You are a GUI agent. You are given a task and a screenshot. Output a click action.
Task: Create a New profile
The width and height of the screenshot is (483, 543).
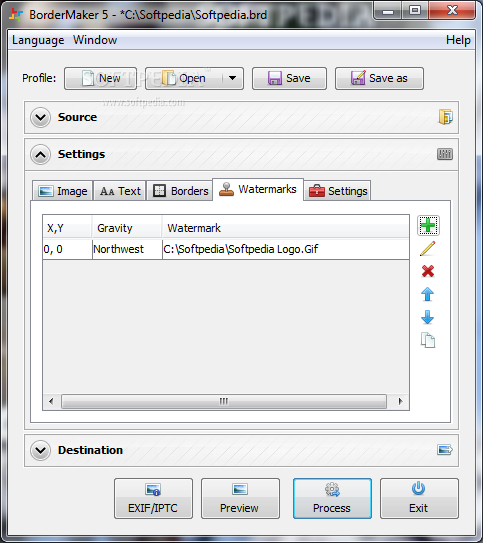point(100,78)
